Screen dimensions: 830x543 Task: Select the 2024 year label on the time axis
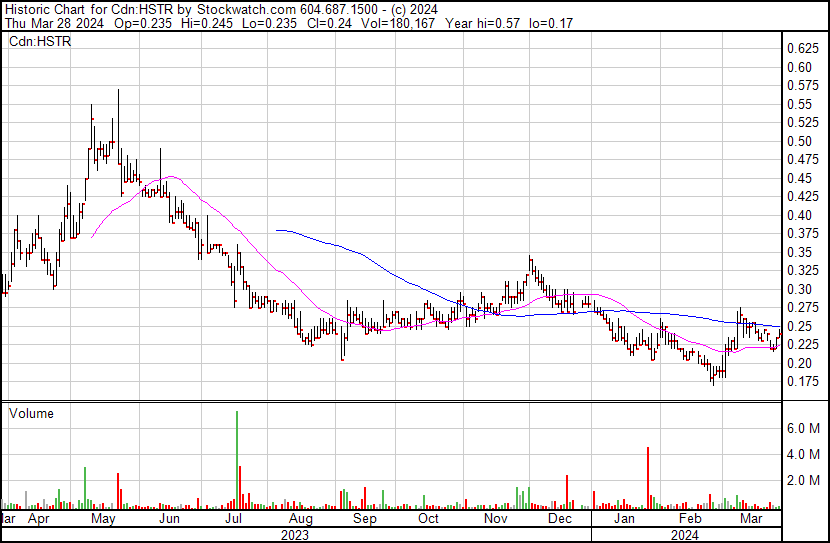pyautogui.click(x=684, y=535)
